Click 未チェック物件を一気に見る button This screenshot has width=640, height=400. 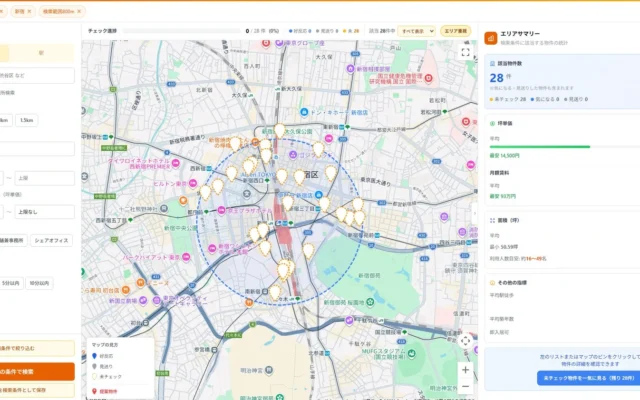point(589,378)
